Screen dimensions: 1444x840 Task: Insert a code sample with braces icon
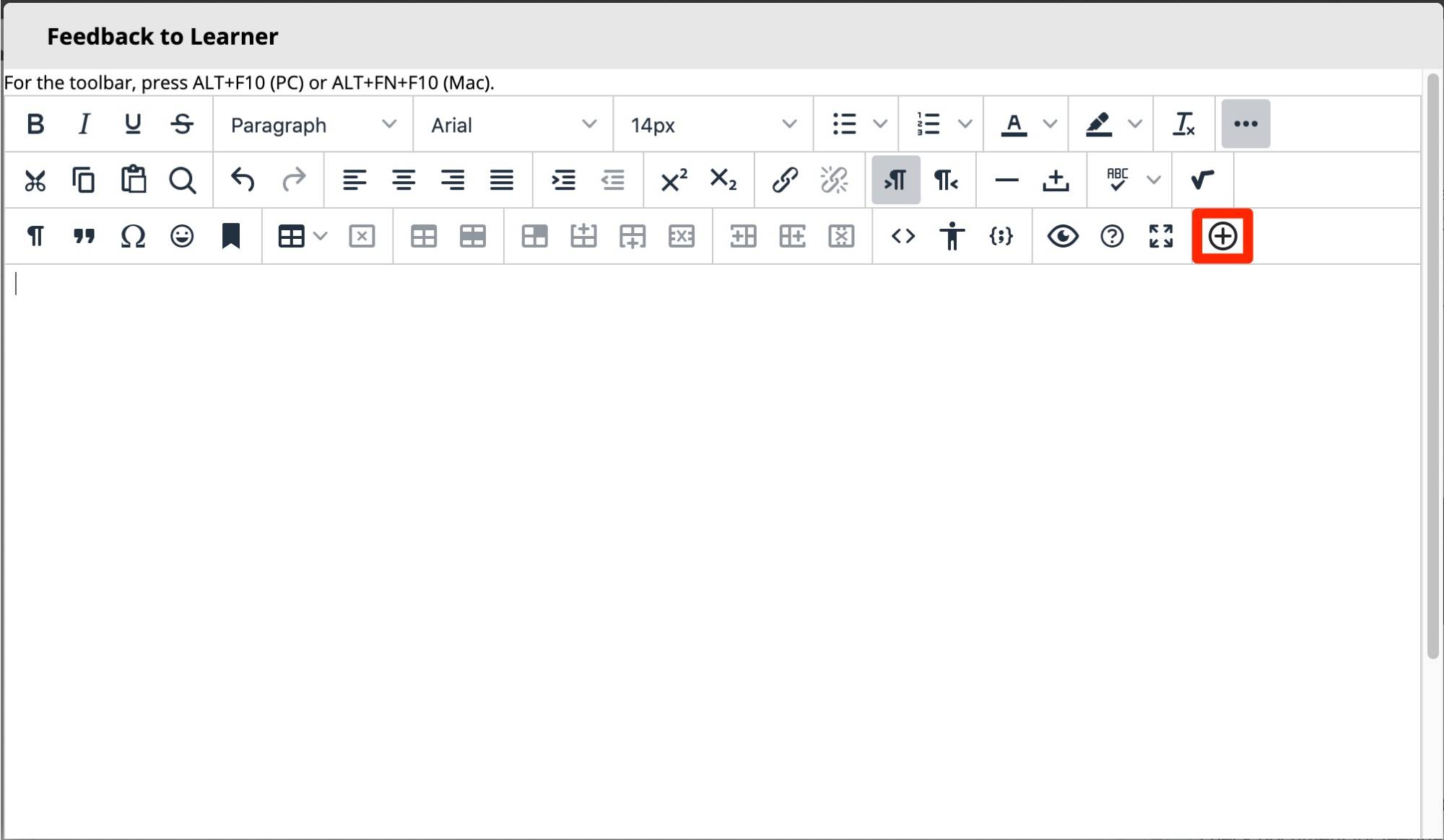click(1001, 236)
